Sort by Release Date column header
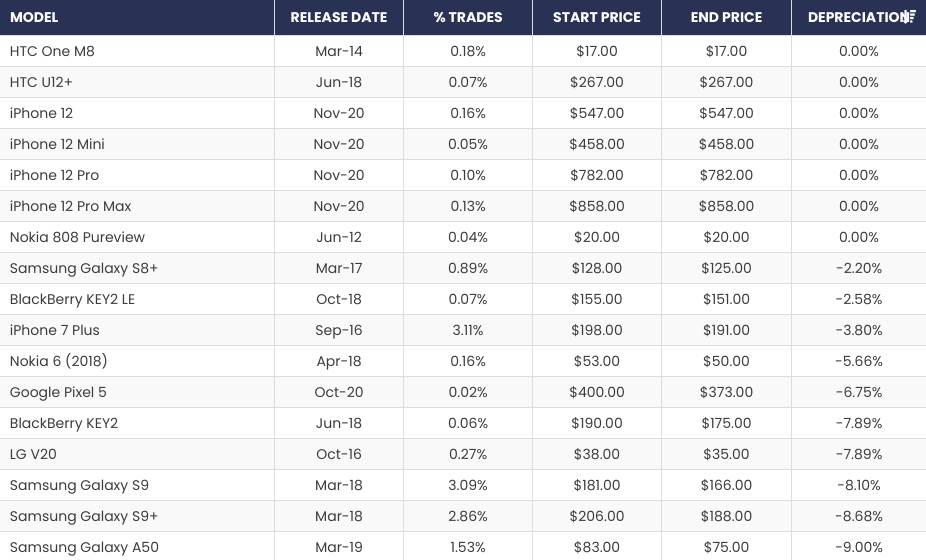This screenshot has height=560, width=926. (x=339, y=17)
